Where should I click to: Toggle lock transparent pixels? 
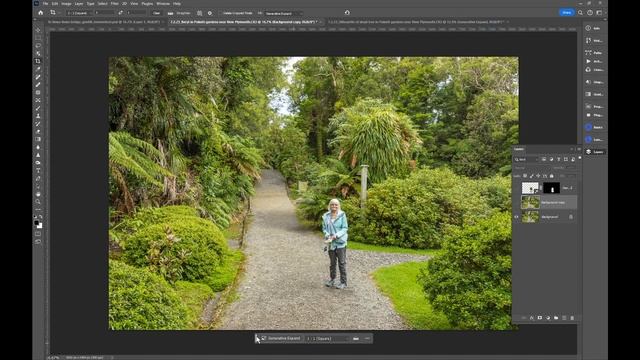tap(525, 176)
